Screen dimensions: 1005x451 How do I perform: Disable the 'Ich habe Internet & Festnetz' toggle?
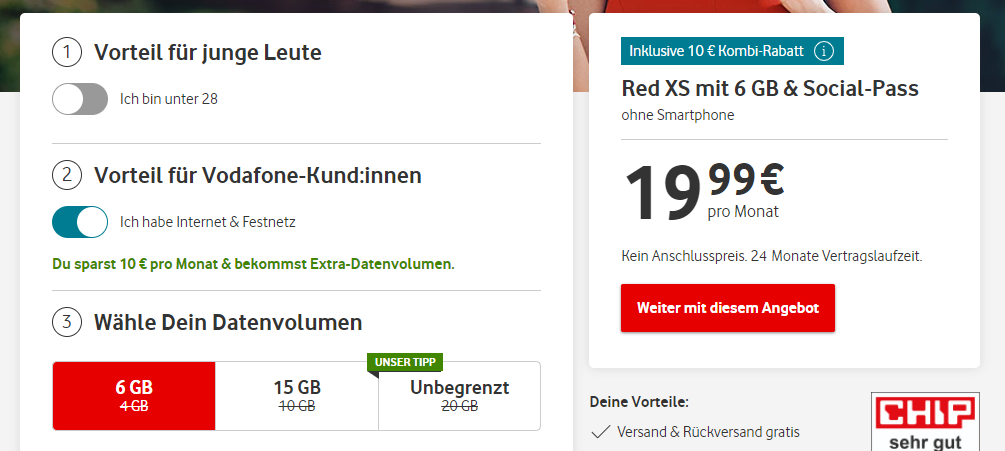[80, 222]
